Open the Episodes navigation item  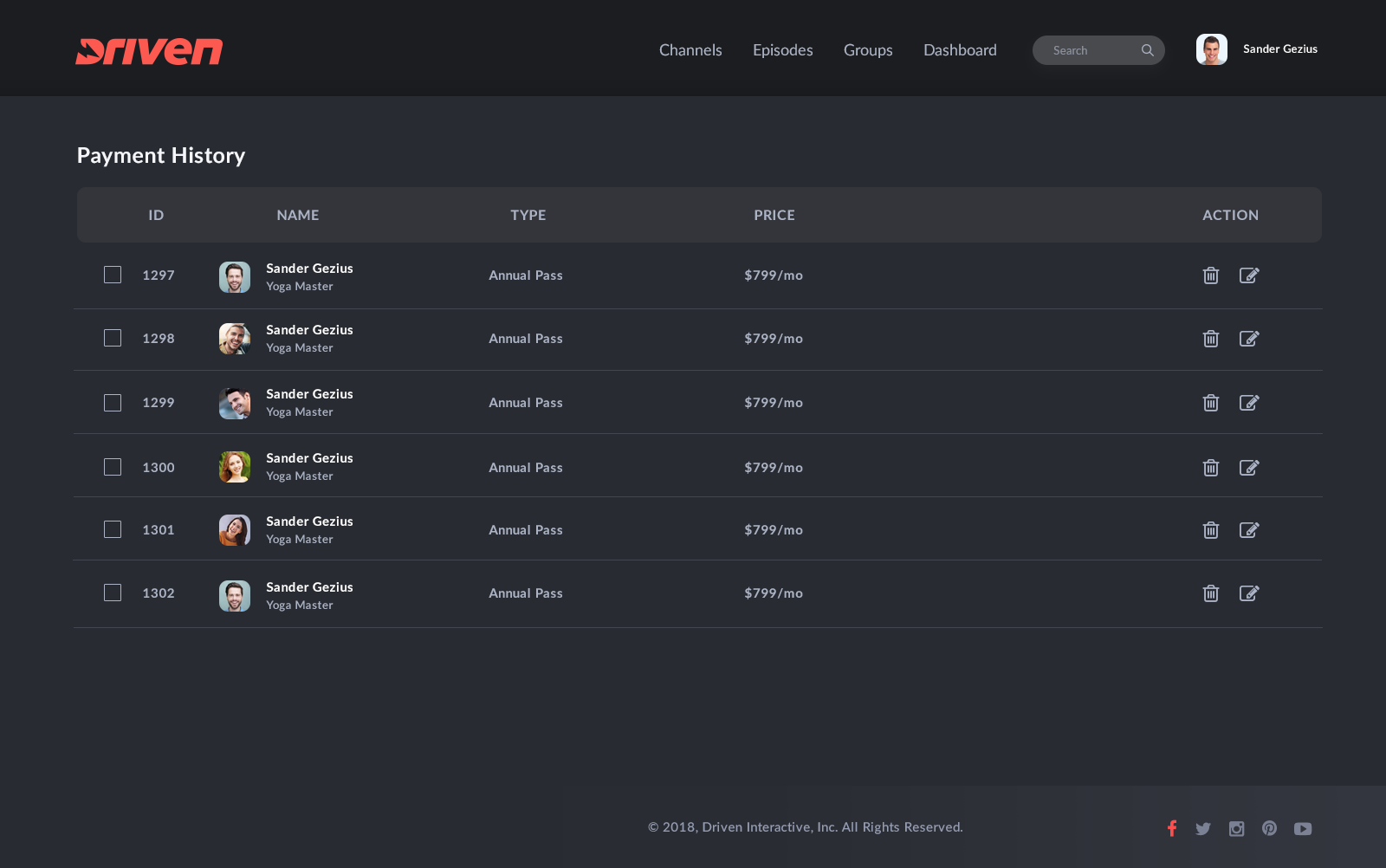782,50
